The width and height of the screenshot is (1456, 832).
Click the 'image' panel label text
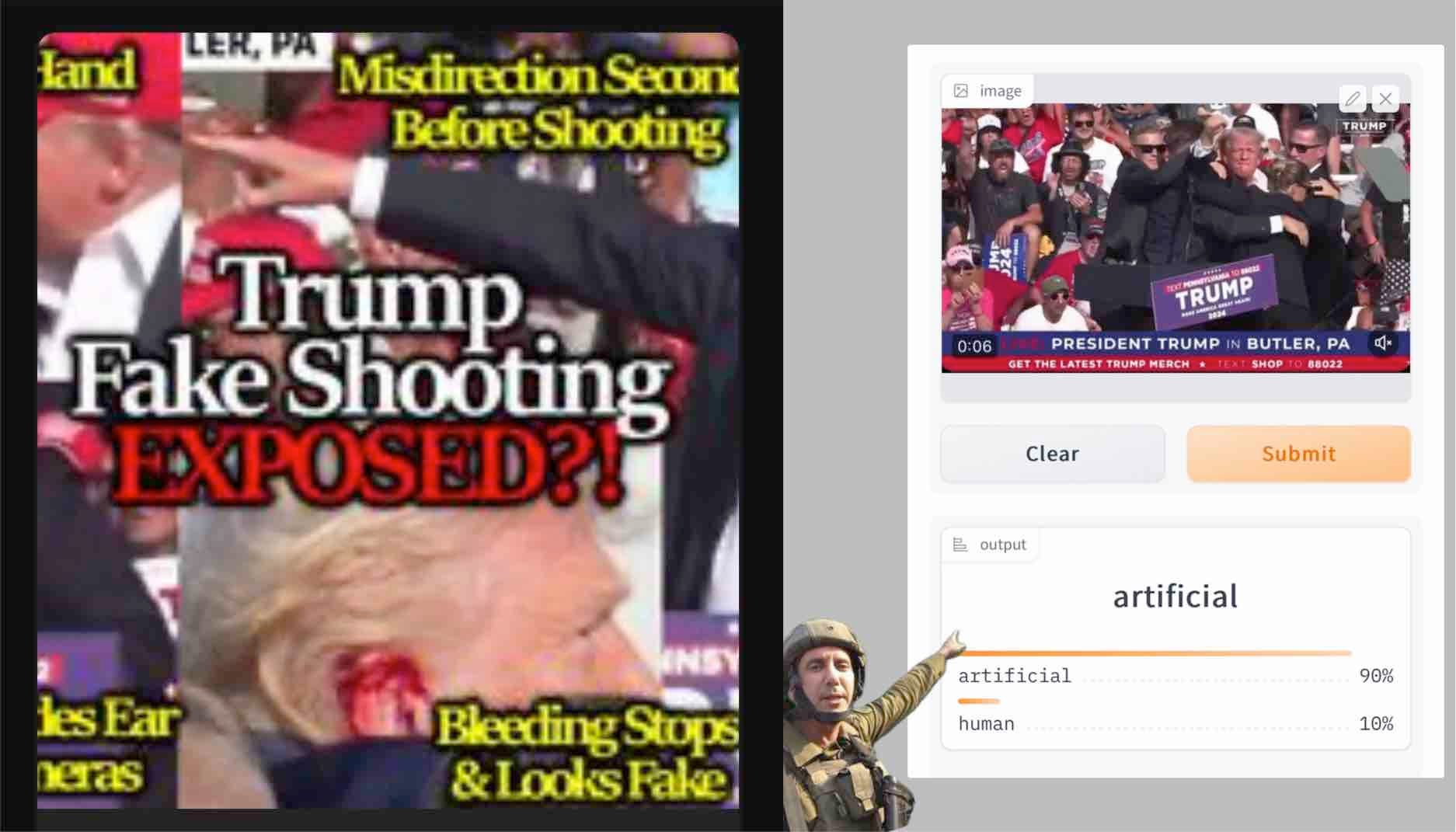click(1000, 91)
